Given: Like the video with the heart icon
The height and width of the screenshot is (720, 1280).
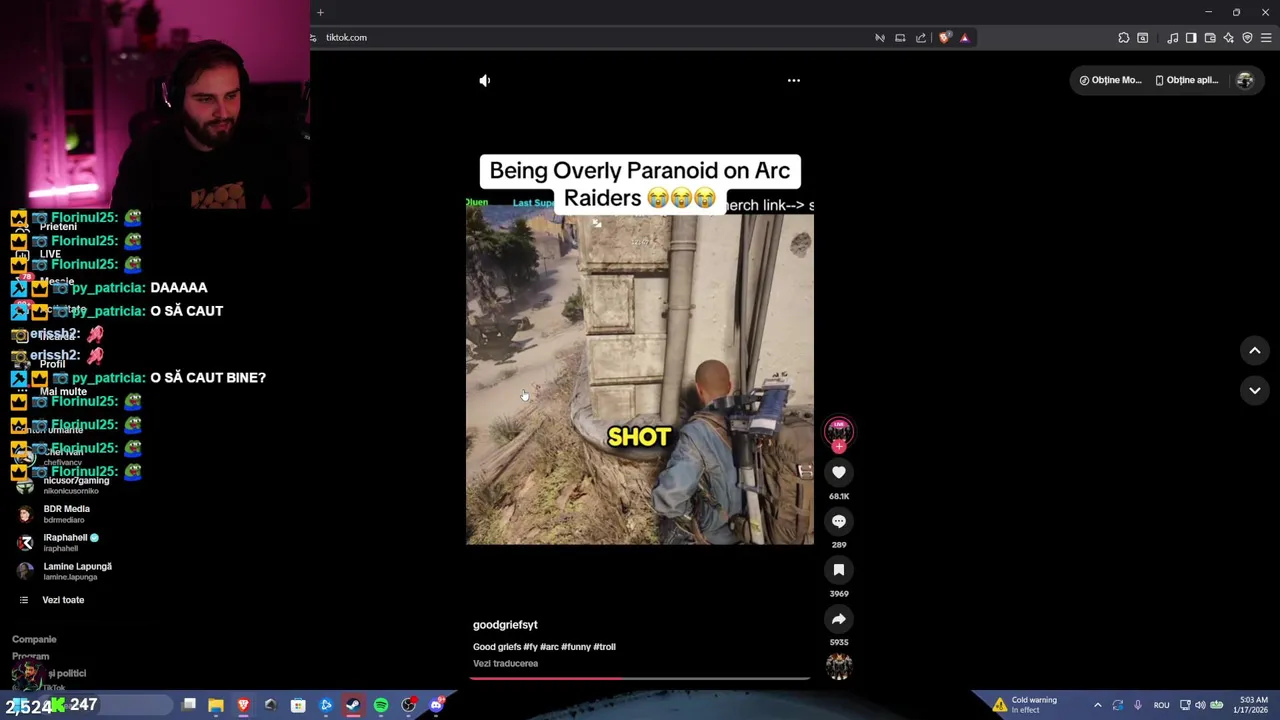Looking at the screenshot, I should click(839, 472).
